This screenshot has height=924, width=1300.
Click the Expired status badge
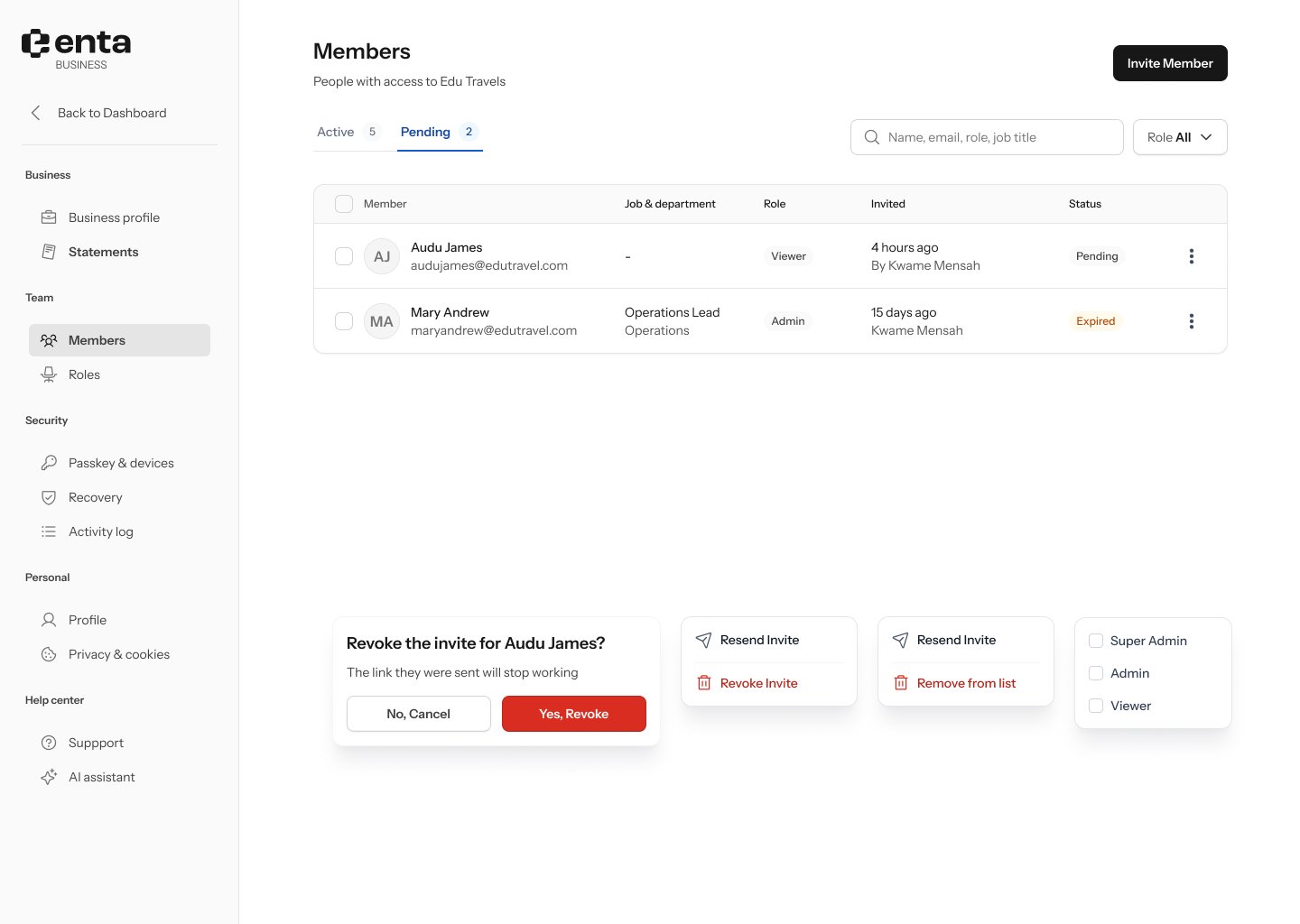pos(1096,321)
